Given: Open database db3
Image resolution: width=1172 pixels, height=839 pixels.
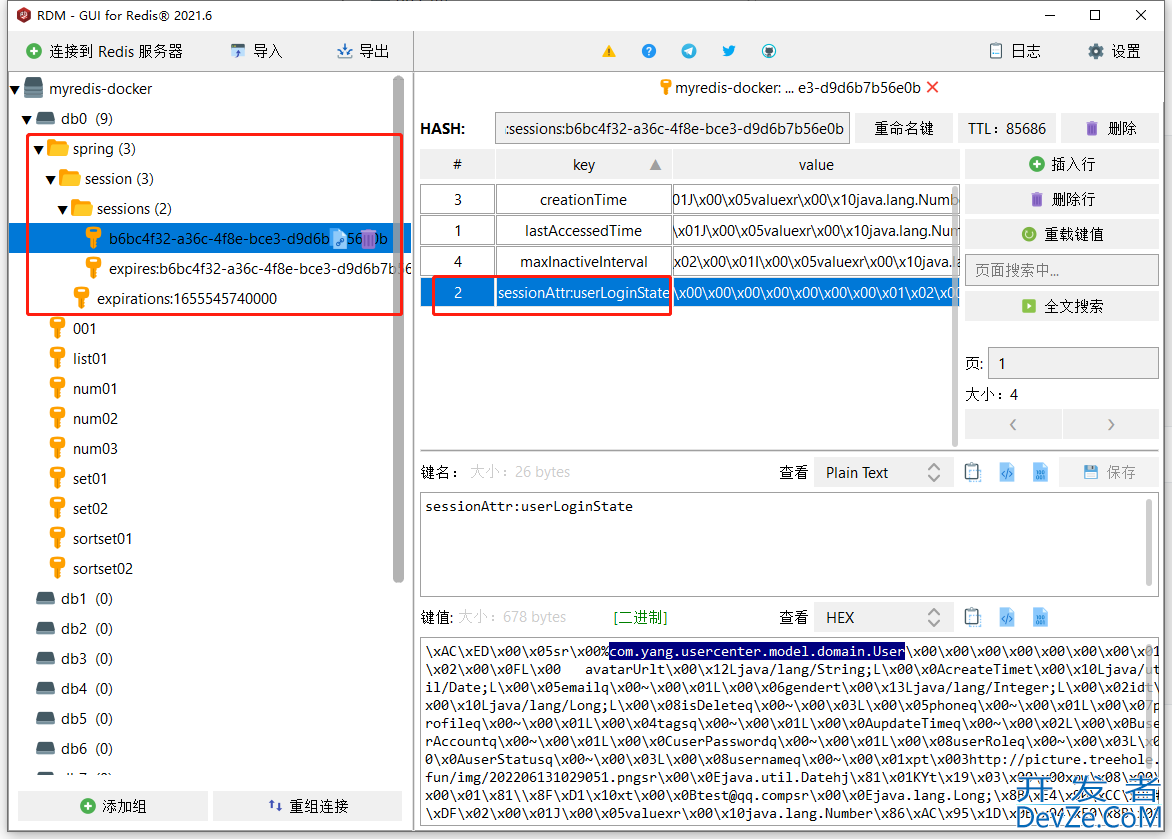Looking at the screenshot, I should point(74,658).
